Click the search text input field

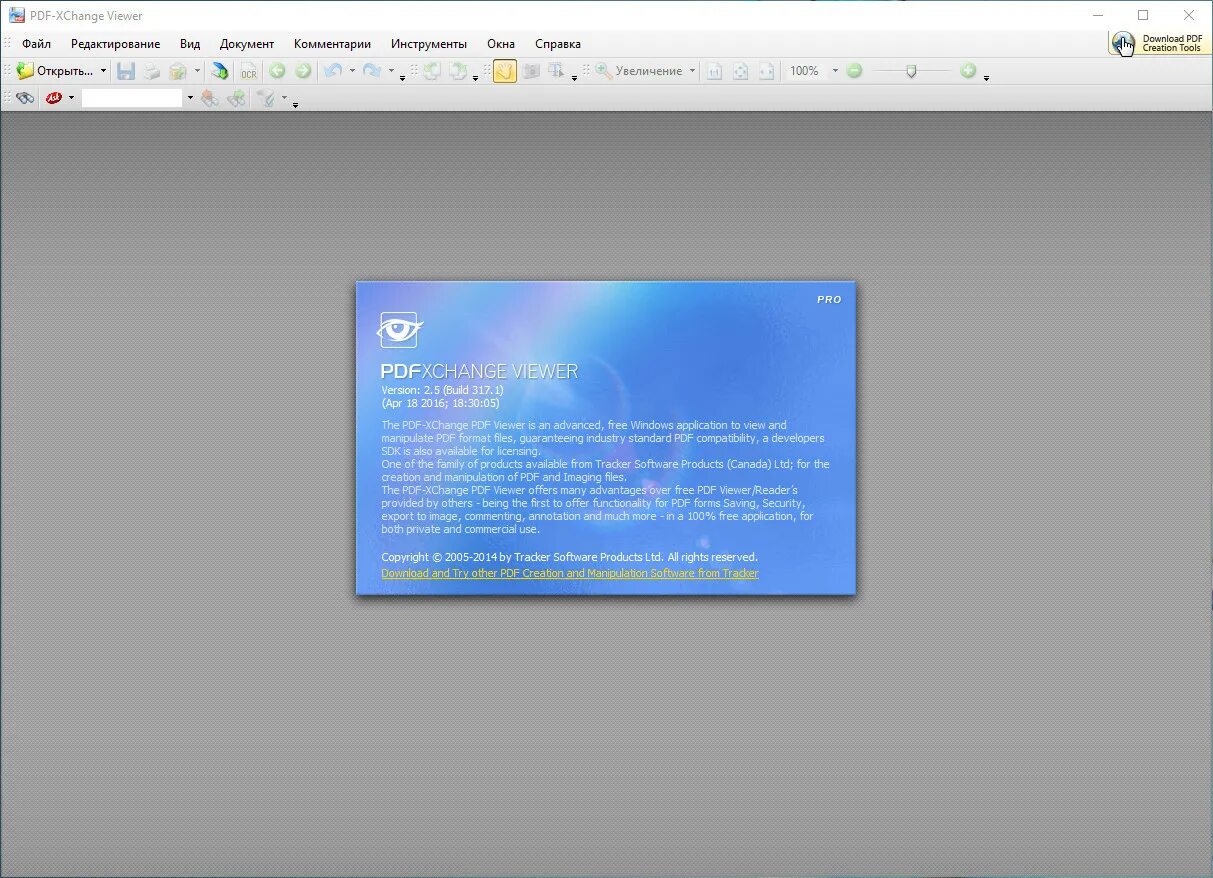click(133, 98)
